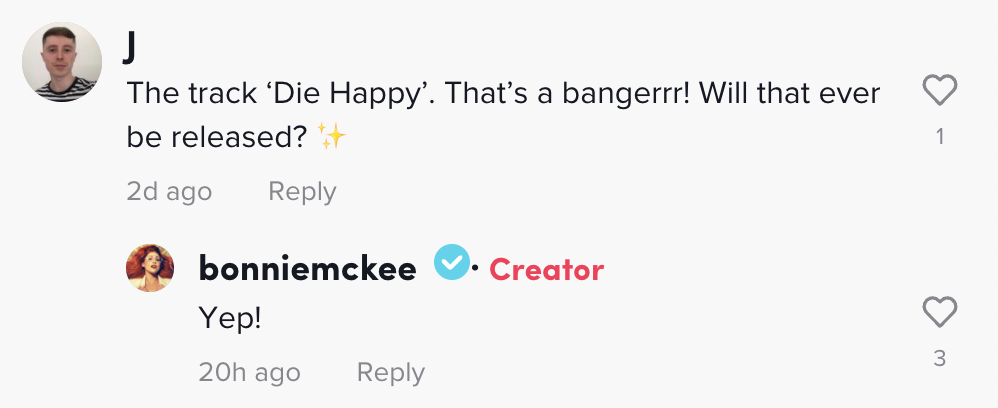Screen dimensions: 998x408
Task: Like J's comment with the heart icon
Action: click(939, 90)
